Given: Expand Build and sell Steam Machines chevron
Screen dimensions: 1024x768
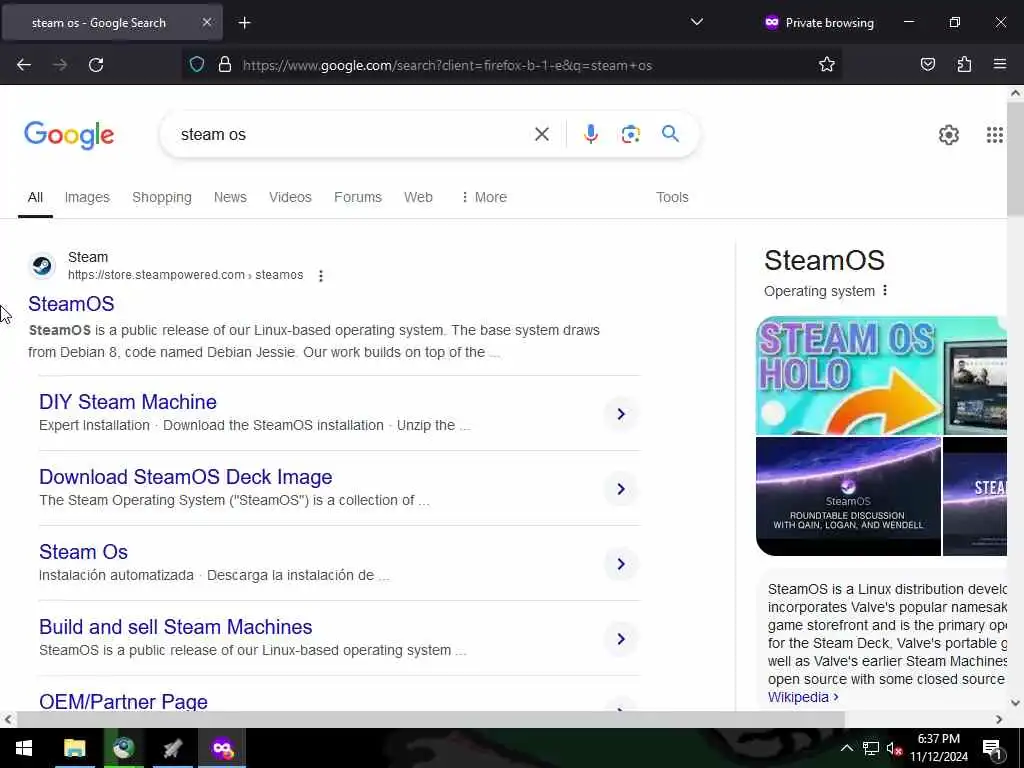Looking at the screenshot, I should tap(621, 639).
